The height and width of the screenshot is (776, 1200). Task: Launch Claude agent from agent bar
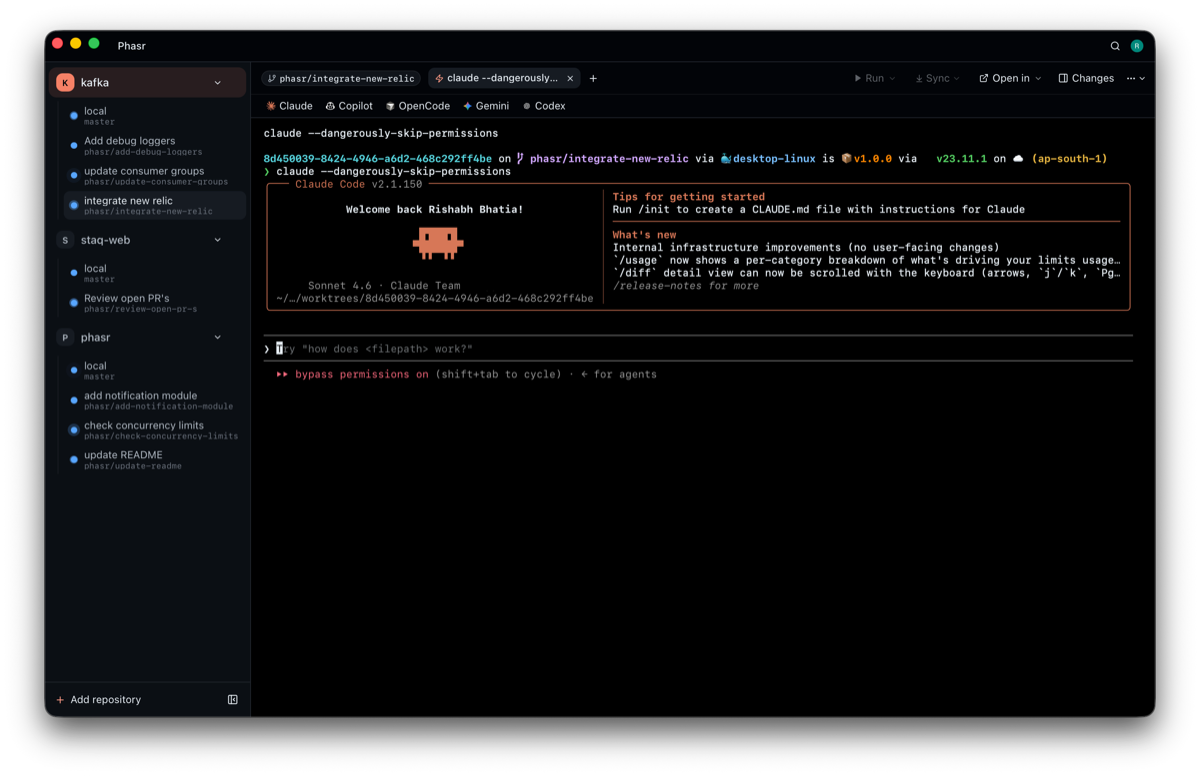click(290, 106)
